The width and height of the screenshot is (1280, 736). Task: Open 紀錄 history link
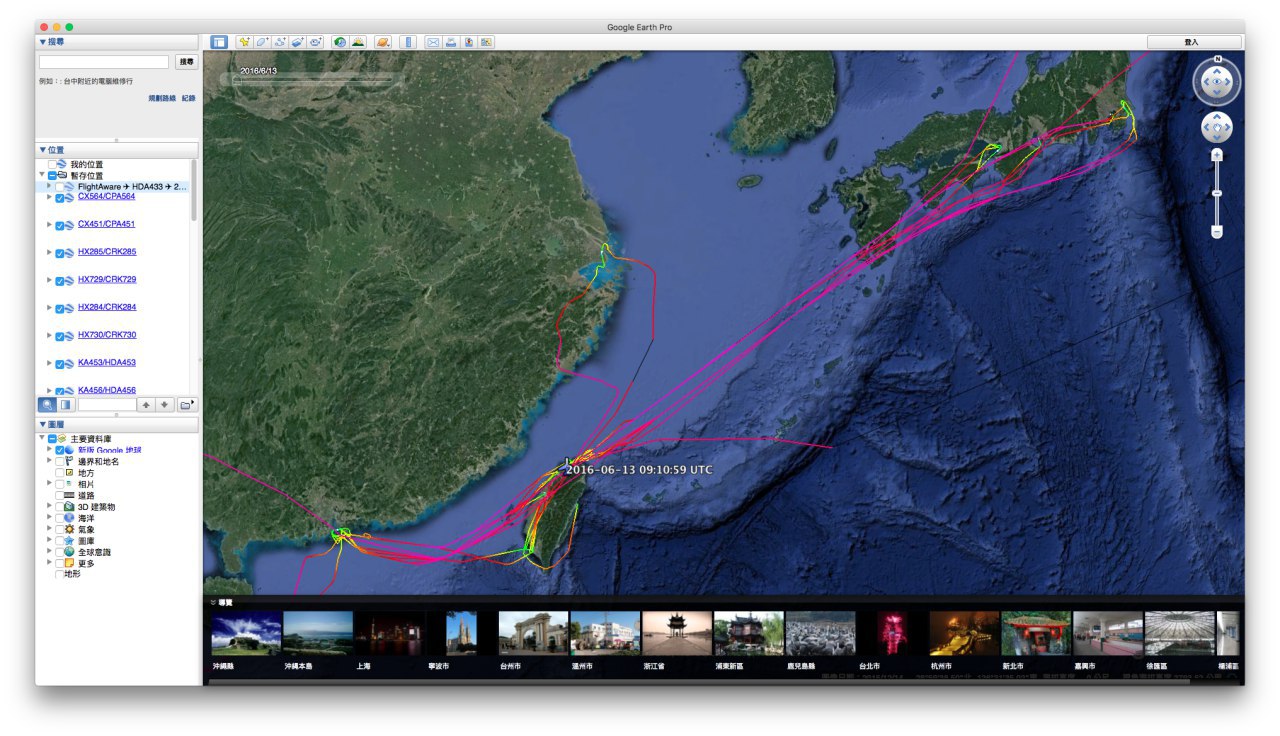(189, 98)
